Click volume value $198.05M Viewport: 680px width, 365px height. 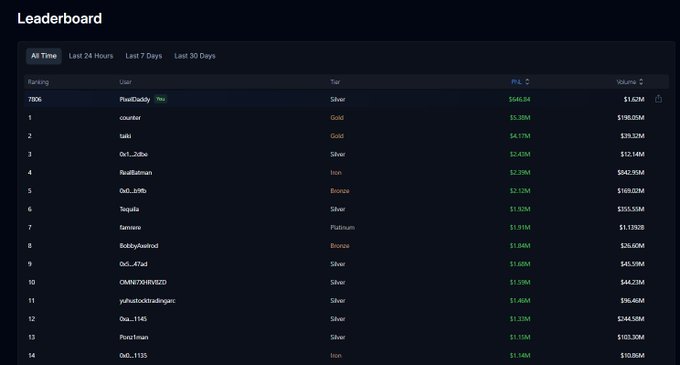[x=631, y=117]
